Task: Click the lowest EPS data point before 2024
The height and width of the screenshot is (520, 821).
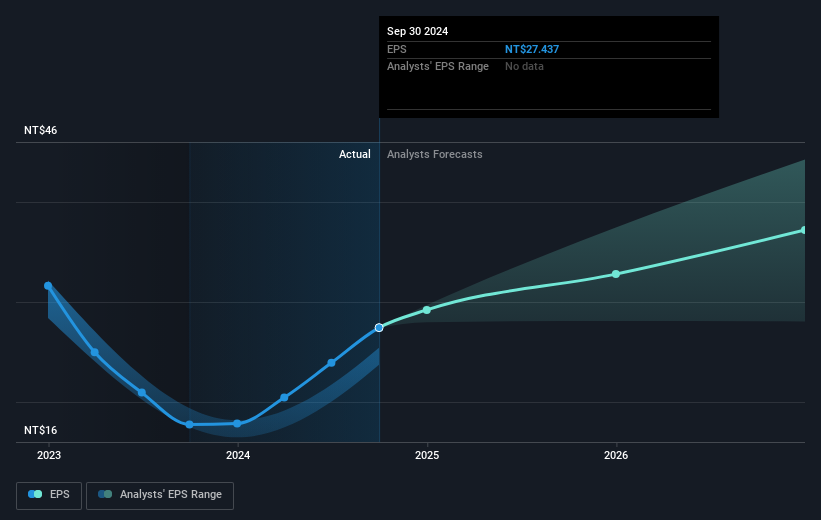Action: point(190,424)
